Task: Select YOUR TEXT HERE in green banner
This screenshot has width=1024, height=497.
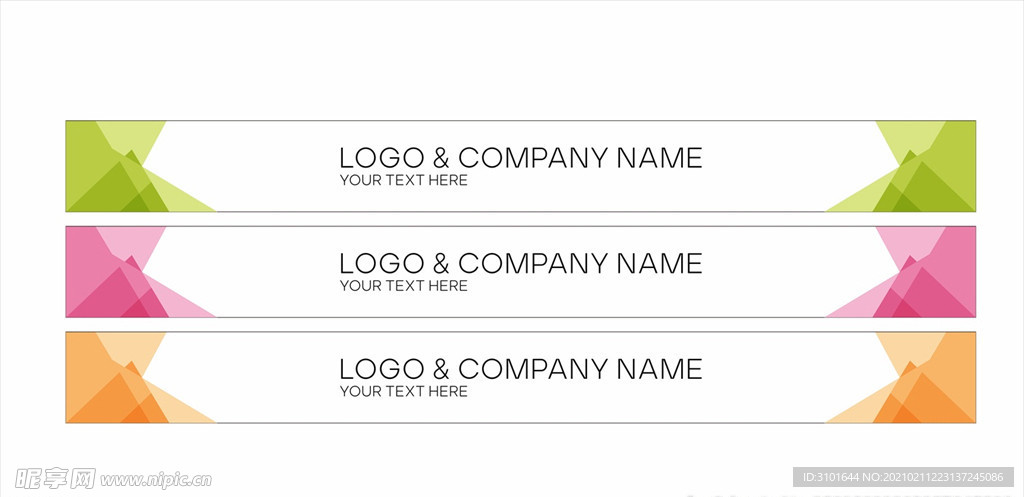Action: click(x=403, y=181)
